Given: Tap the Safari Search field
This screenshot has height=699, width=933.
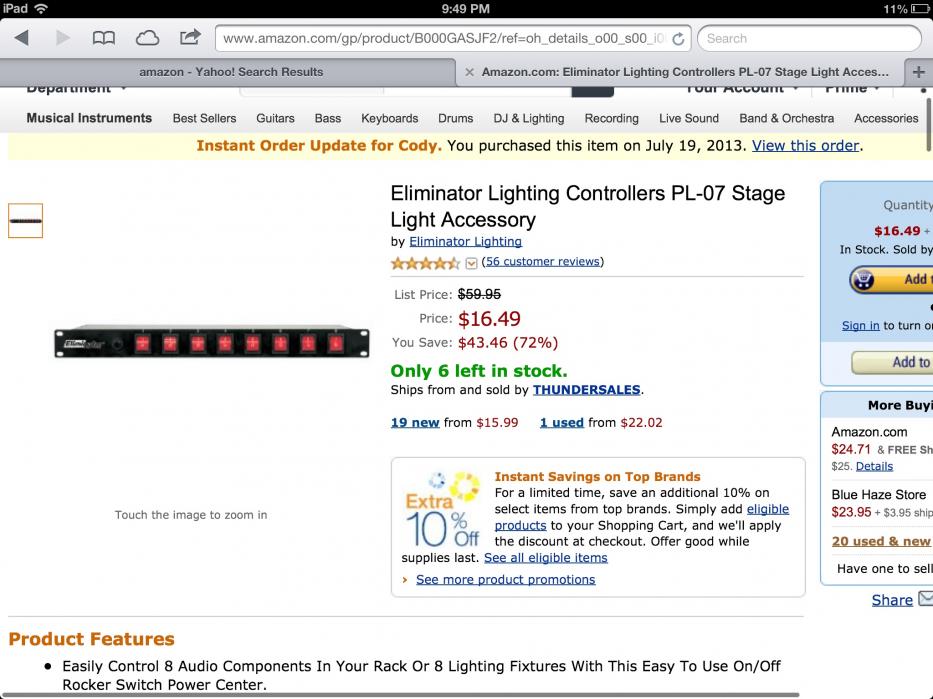Looking at the screenshot, I should coord(809,39).
